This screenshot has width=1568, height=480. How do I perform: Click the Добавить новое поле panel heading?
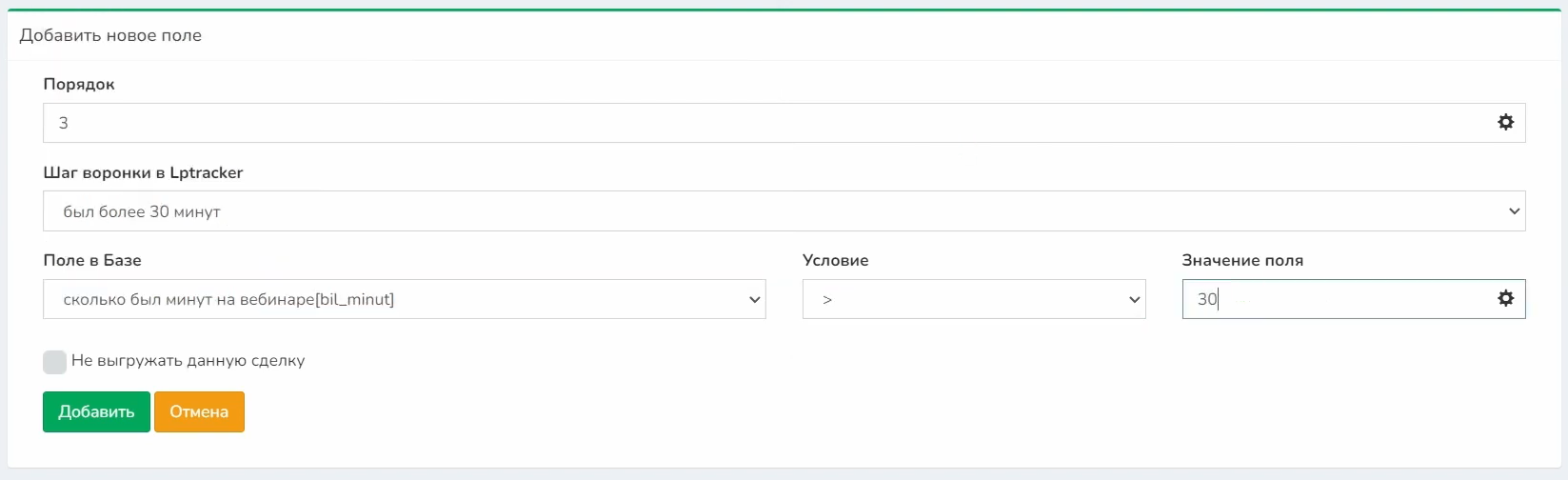(110, 35)
